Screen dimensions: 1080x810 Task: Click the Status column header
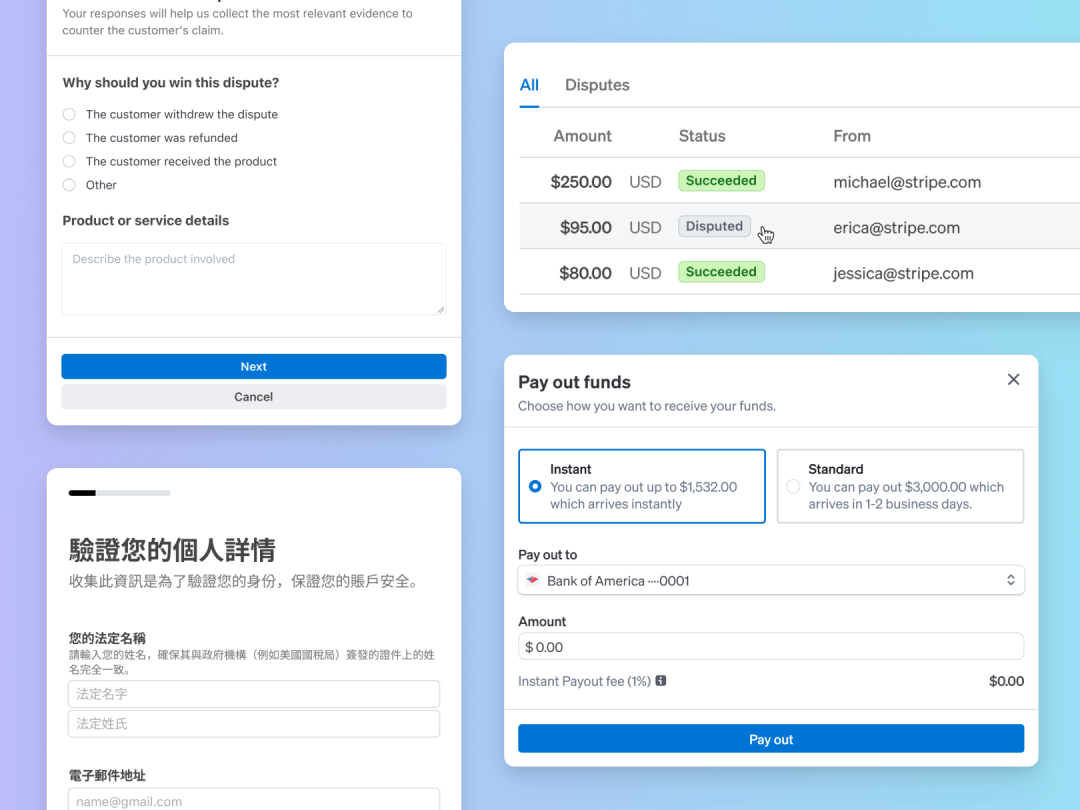(x=702, y=136)
